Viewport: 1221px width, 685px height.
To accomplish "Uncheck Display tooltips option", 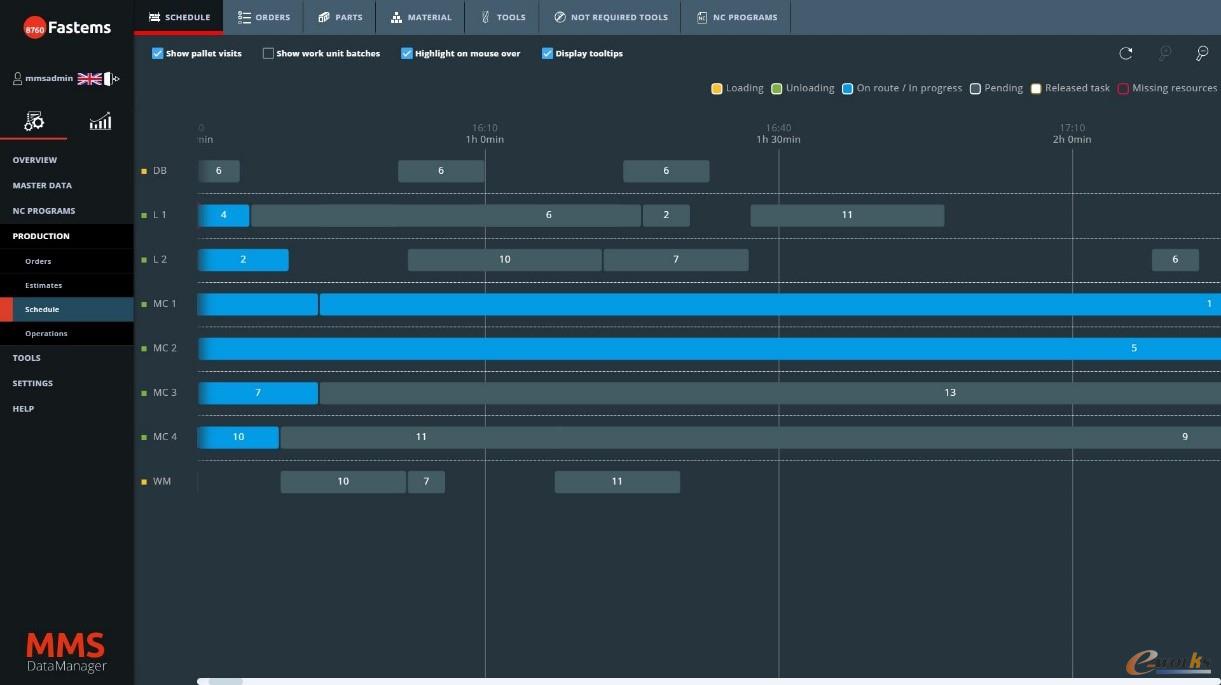I will (547, 53).
